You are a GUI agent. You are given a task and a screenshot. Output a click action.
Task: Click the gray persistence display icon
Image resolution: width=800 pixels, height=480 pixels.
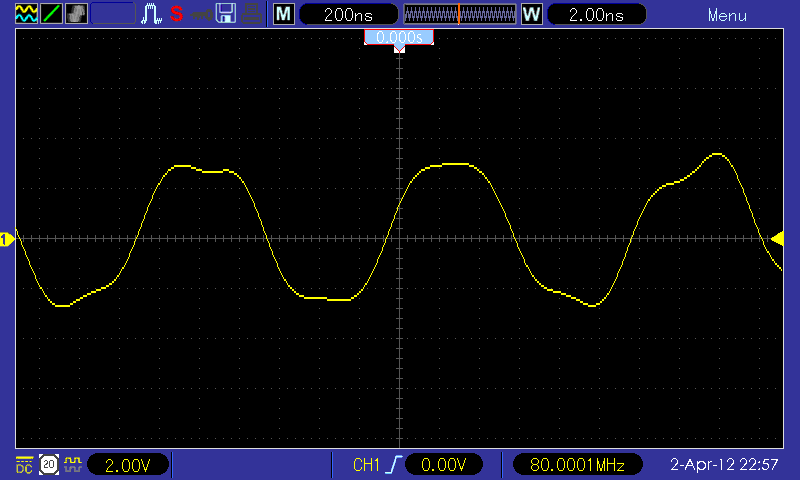point(76,14)
